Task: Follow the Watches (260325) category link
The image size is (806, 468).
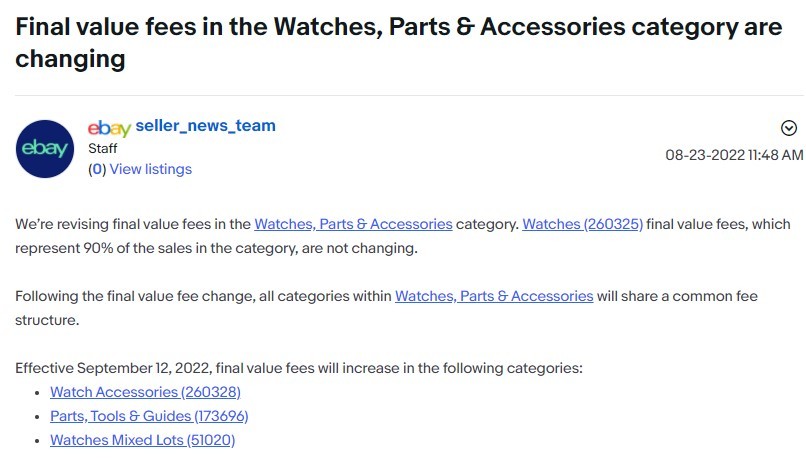Action: (x=582, y=224)
